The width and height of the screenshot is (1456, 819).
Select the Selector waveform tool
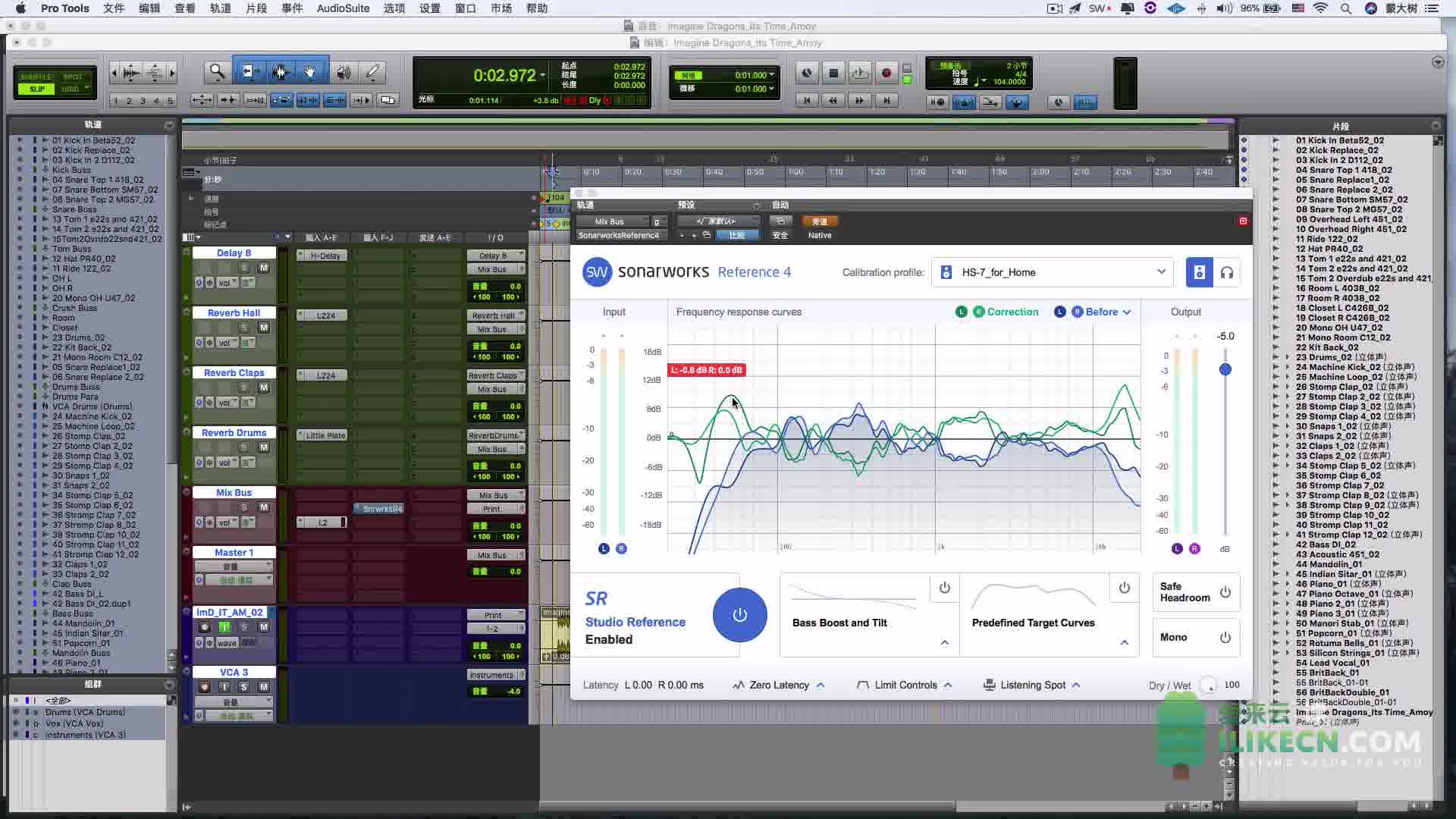[x=281, y=72]
